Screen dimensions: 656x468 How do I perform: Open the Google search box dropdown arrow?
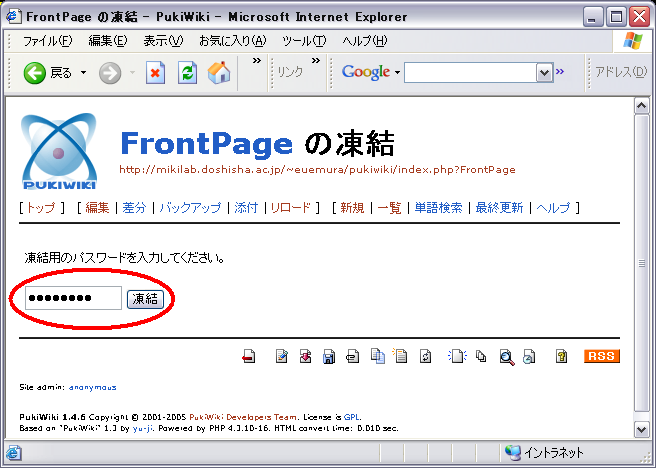pos(544,73)
